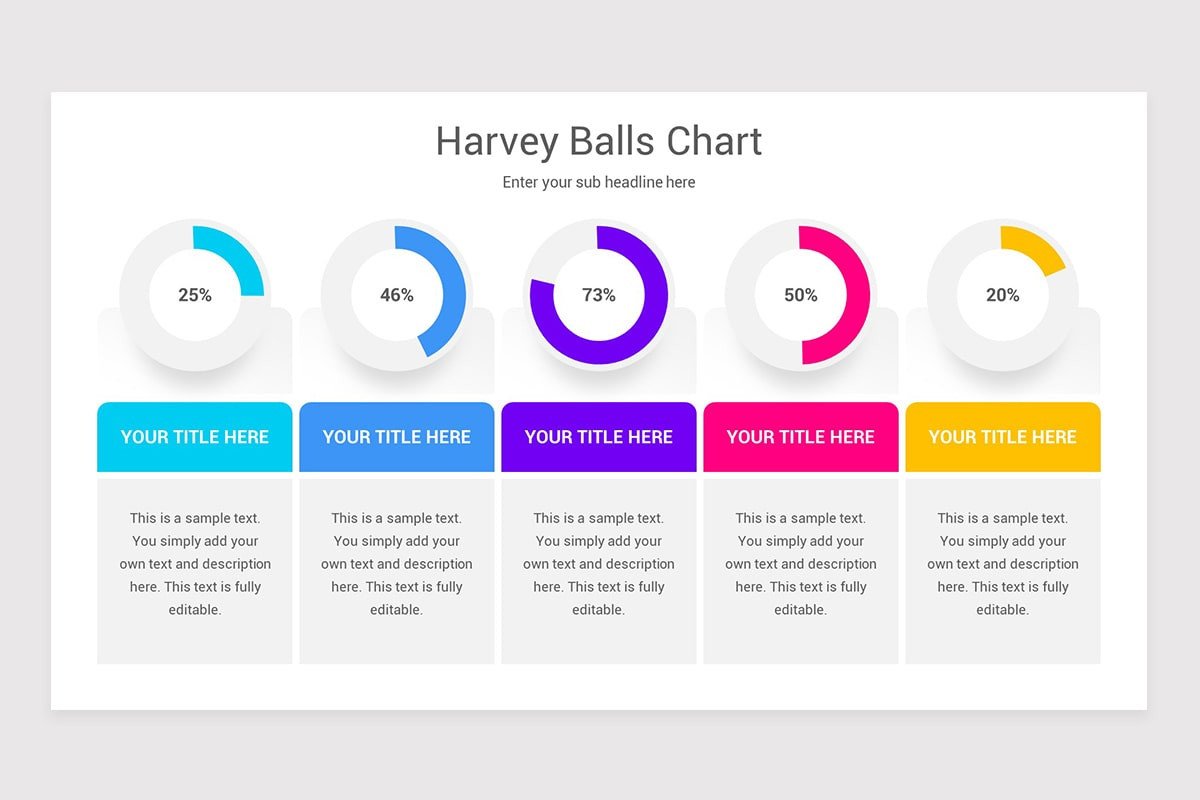Select sample text under the cyan title

pos(195,564)
